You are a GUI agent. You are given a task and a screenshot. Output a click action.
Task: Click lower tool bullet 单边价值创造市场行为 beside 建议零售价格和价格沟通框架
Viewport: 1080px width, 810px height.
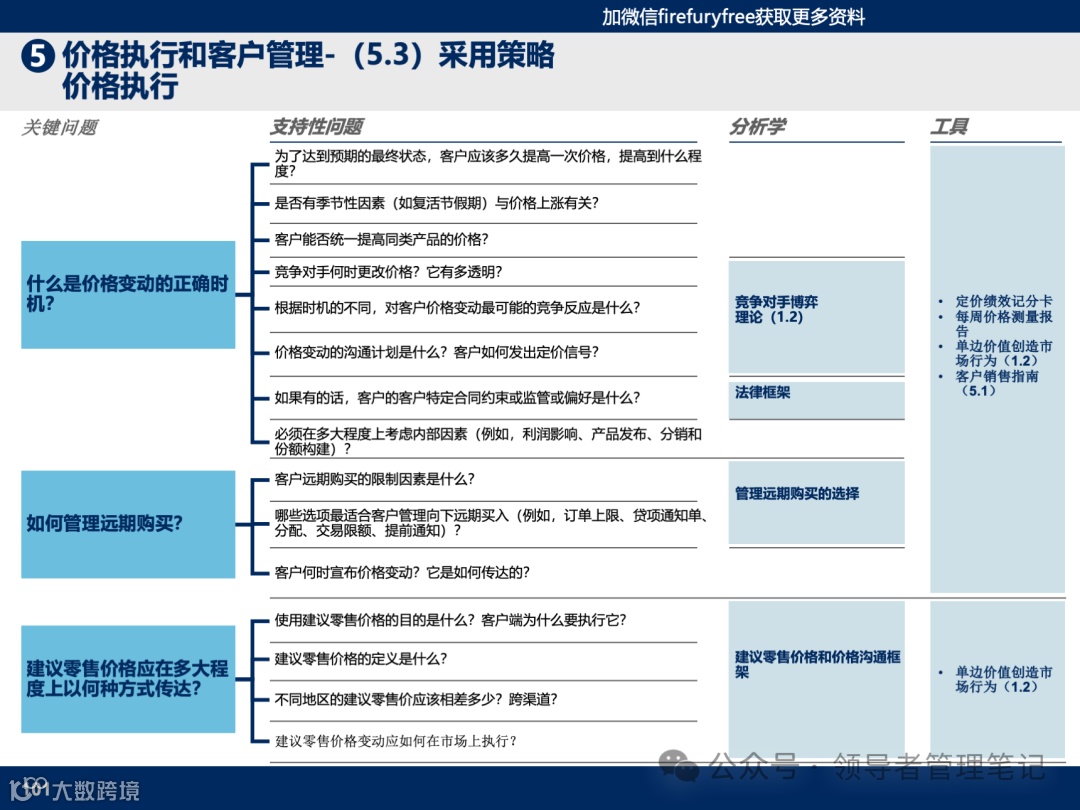(x=1004, y=679)
